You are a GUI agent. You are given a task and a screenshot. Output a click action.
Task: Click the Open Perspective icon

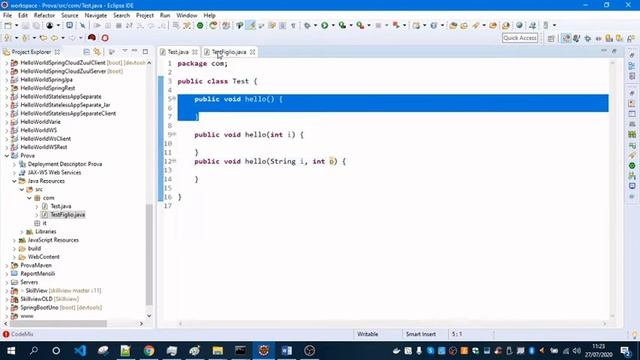click(x=551, y=38)
